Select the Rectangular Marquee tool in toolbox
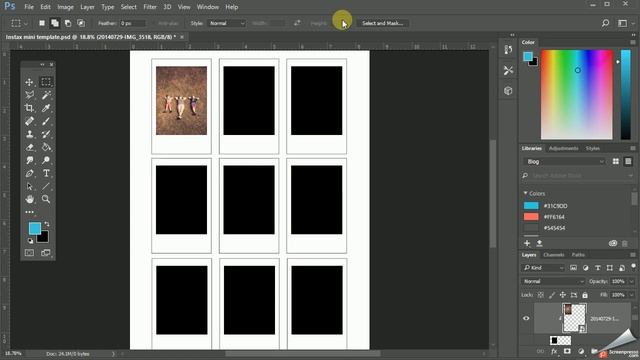Viewport: 640px width, 360px height. click(x=46, y=82)
